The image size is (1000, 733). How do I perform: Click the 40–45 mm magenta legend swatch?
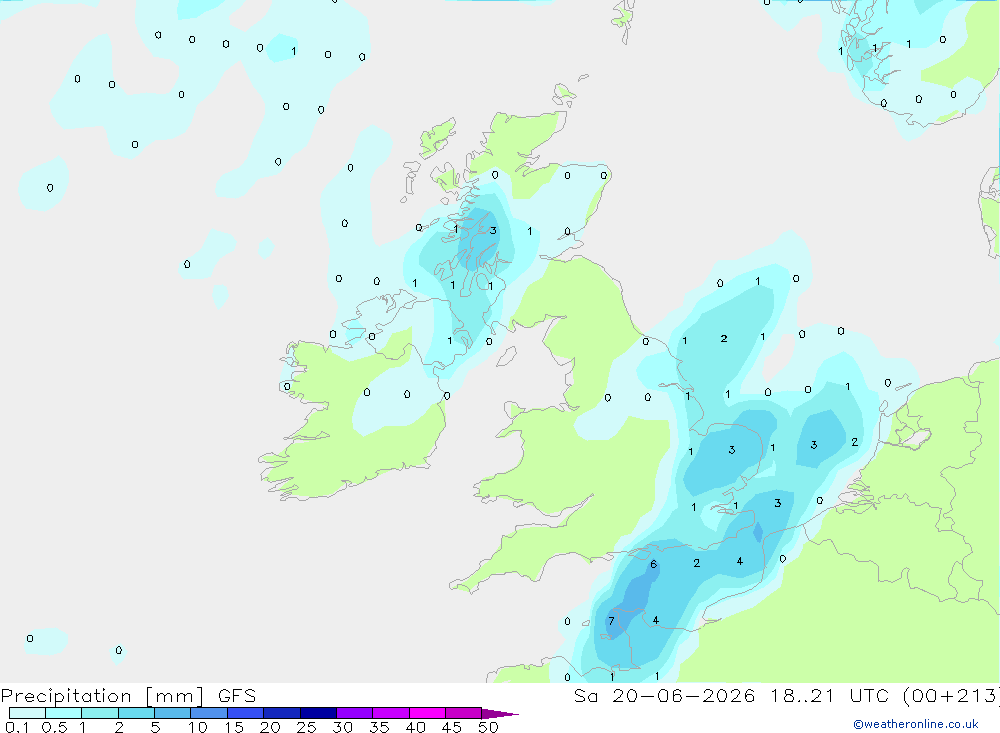pos(427,713)
